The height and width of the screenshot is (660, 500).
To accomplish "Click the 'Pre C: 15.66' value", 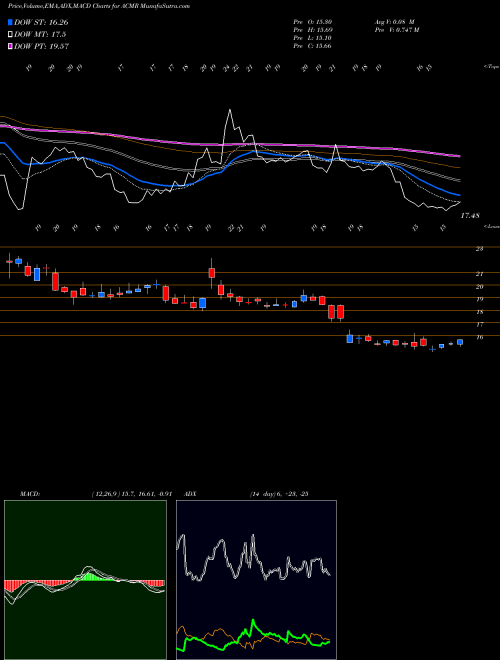I will click(x=313, y=46).
